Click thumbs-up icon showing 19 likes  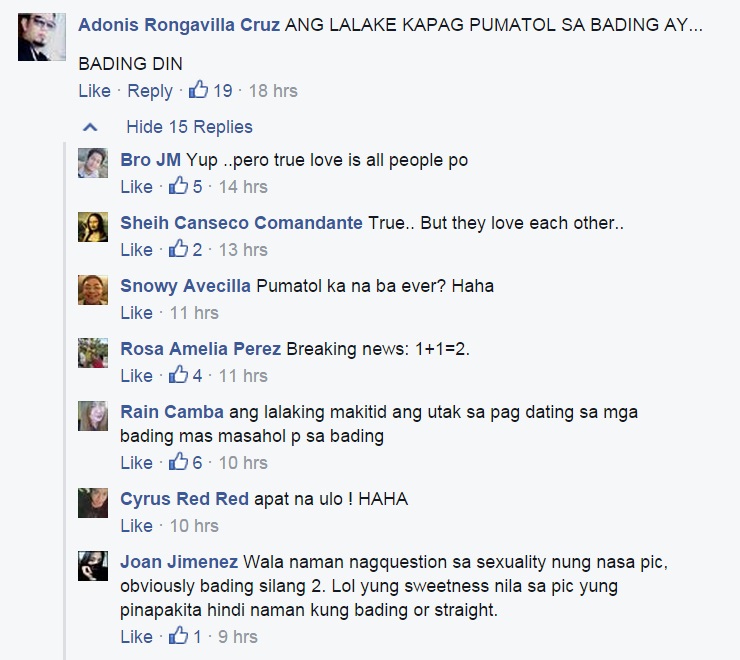click(x=199, y=89)
